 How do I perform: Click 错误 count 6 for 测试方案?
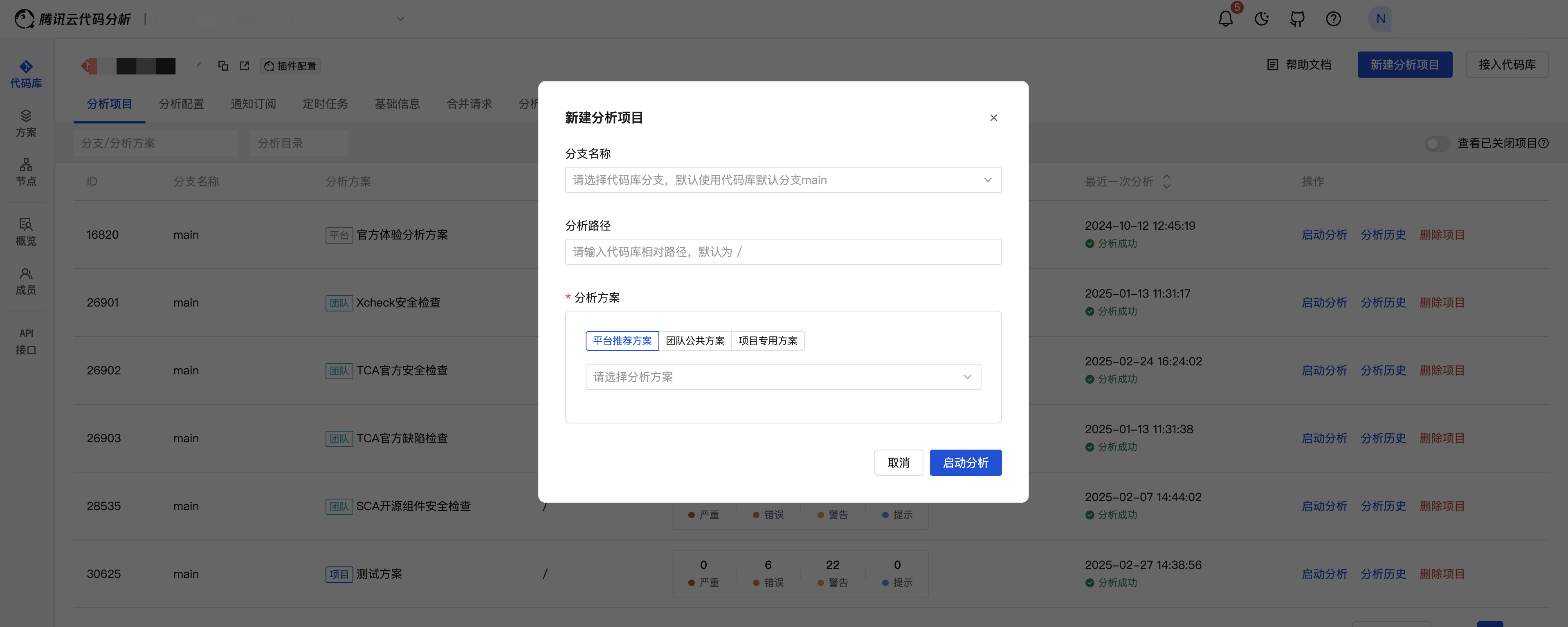pyautogui.click(x=768, y=565)
